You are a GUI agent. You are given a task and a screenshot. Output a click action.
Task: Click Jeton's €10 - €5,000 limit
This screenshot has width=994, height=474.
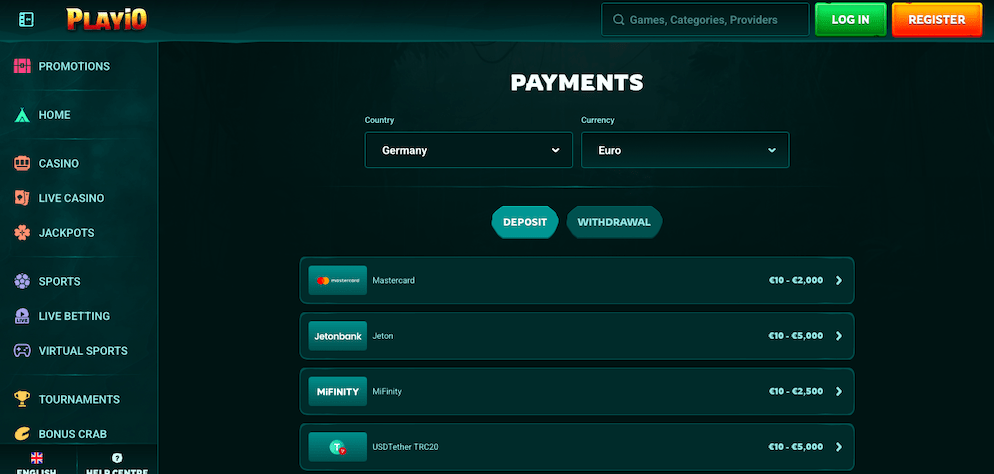click(x=796, y=336)
